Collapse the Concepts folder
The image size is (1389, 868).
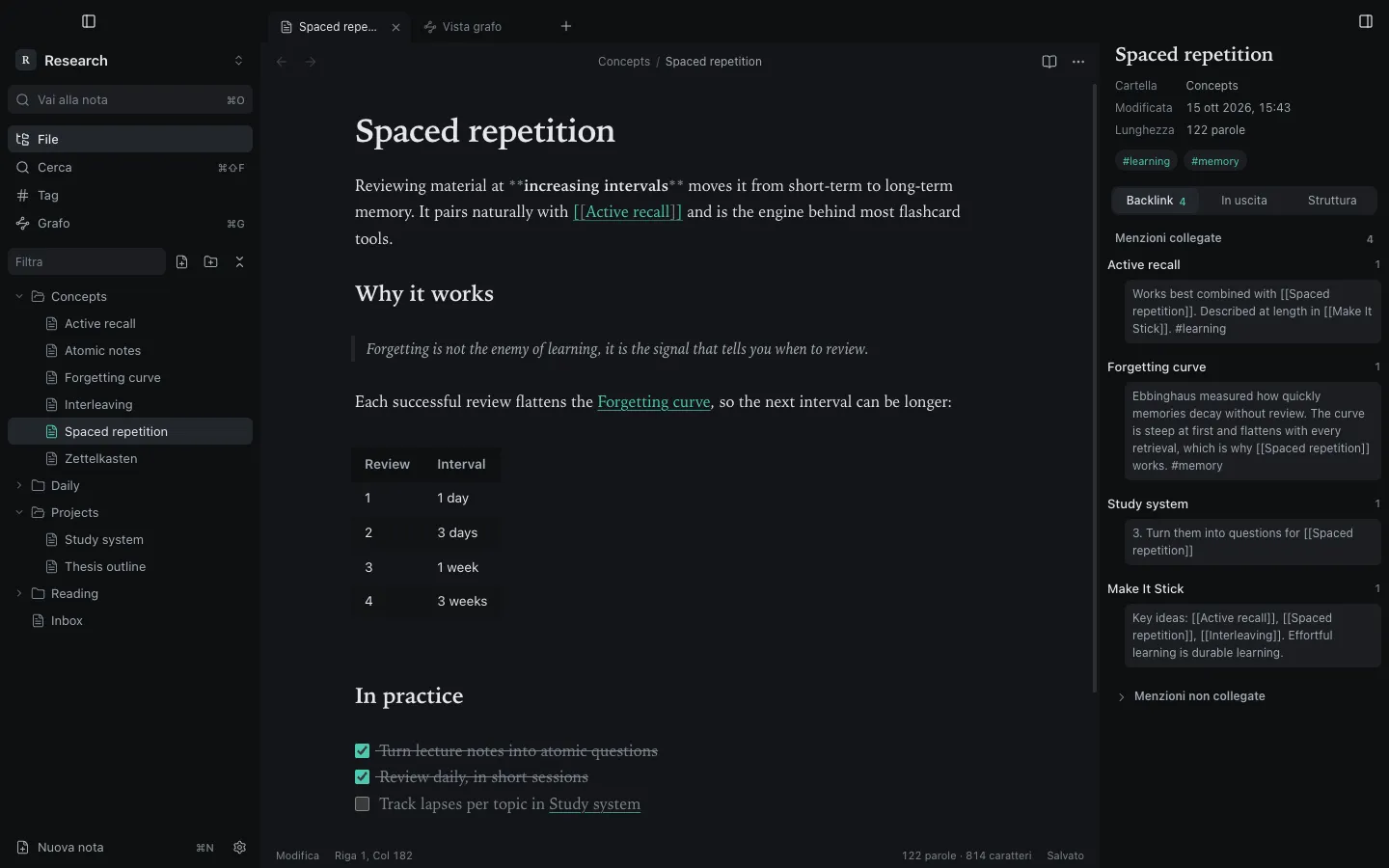[x=19, y=296]
